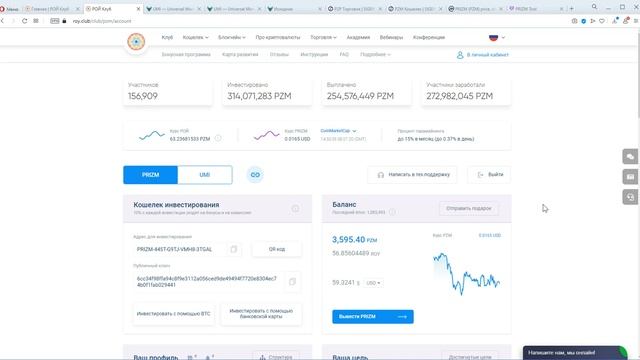Click the round infinity link icon

tap(255, 175)
